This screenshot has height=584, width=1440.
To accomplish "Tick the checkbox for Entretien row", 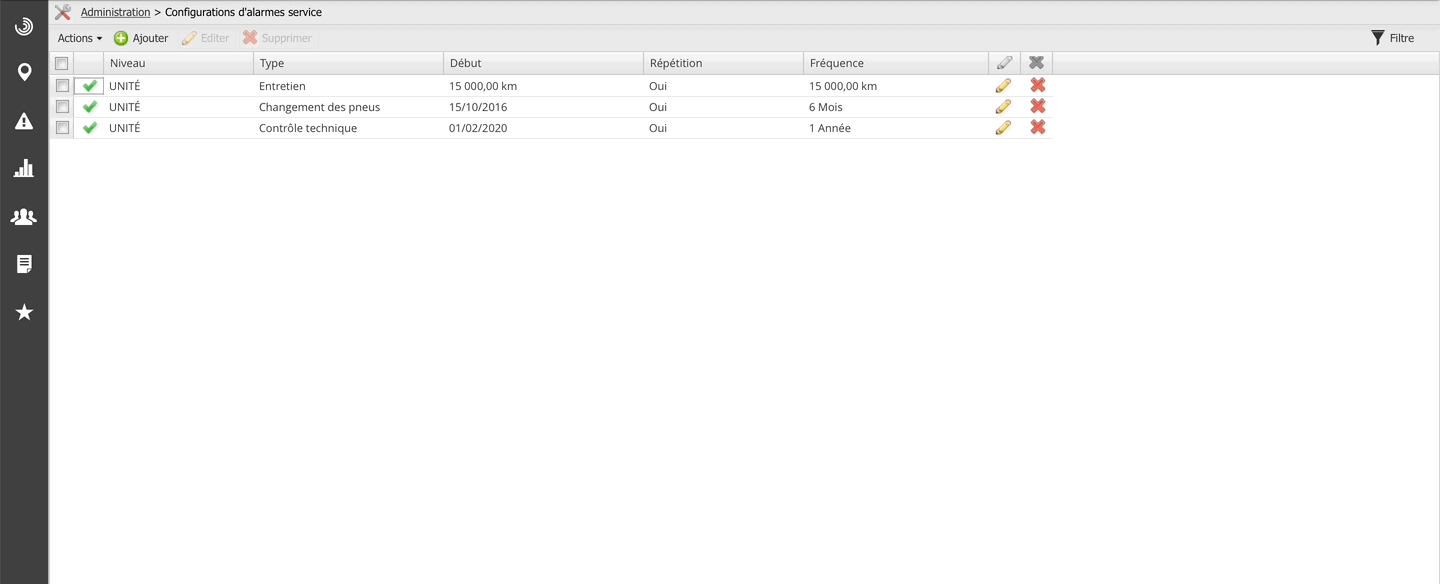I will (x=62, y=86).
